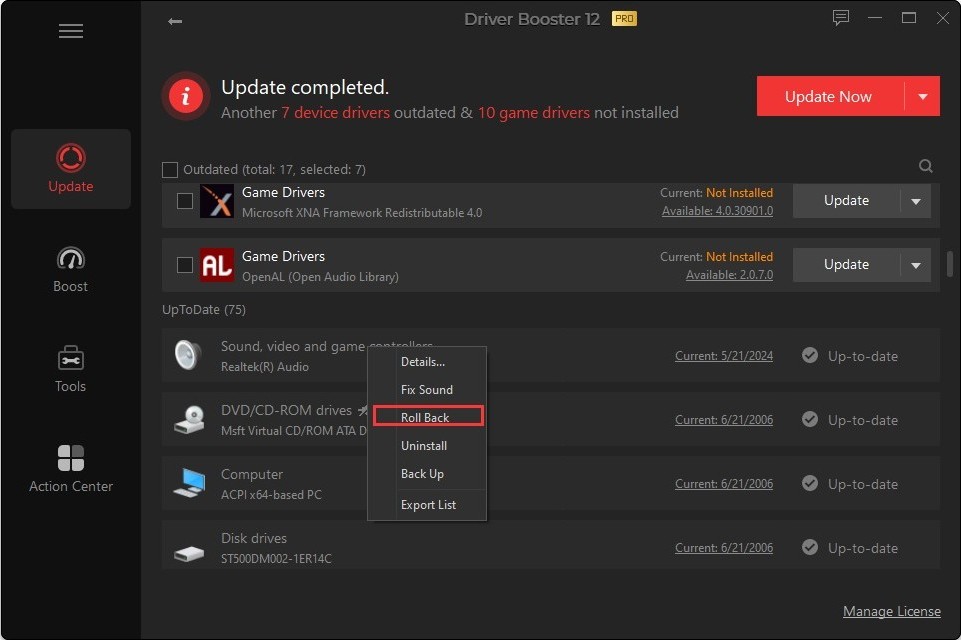This screenshot has height=640, width=961.
Task: Click Disk drives up-to-date checkmark
Action: (x=810, y=547)
